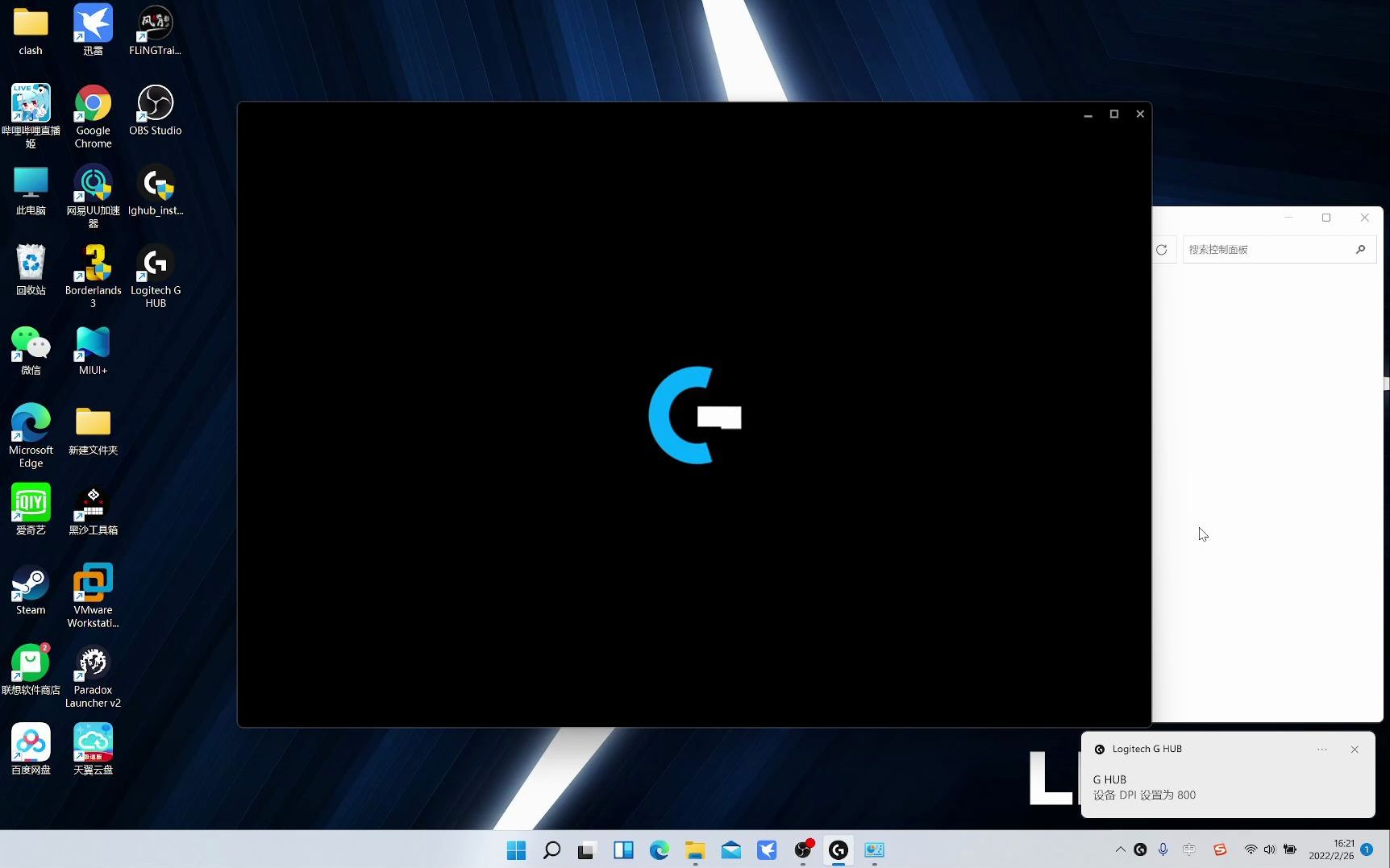This screenshot has height=868, width=1390.
Task: Switch to Control Panel taskbar icon
Action: point(874,849)
